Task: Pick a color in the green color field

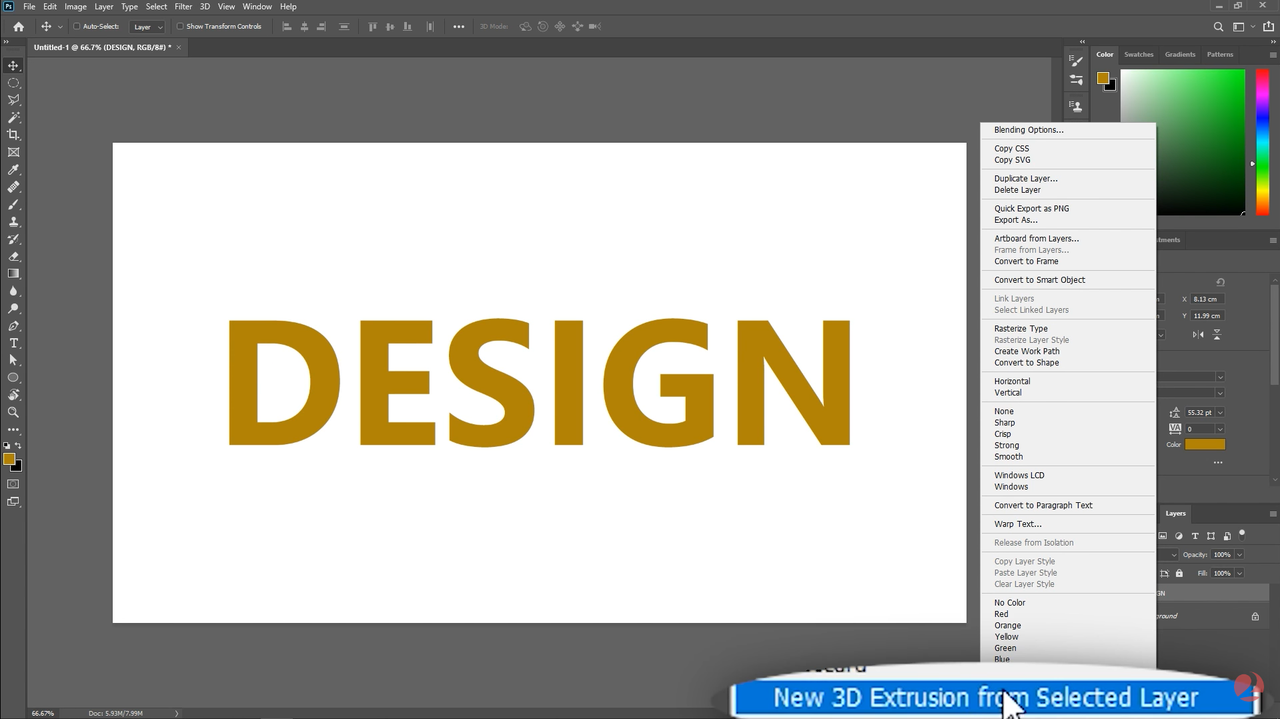Action: tap(1183, 141)
